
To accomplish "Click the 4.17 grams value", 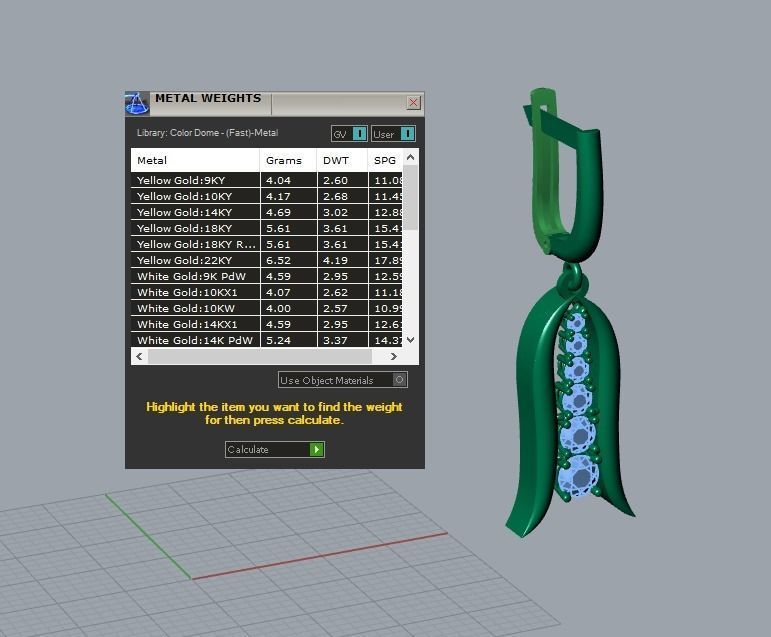I will click(x=278, y=196).
